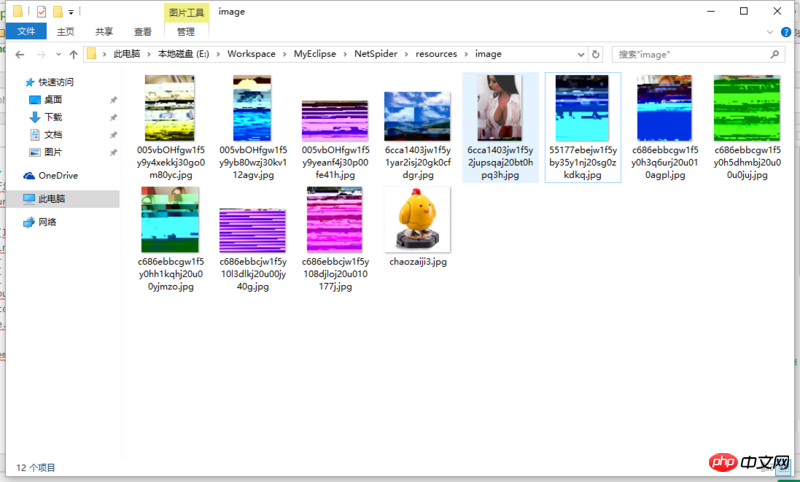Click the search magnifier icon
This screenshot has width=800, height=482.
click(x=774, y=54)
